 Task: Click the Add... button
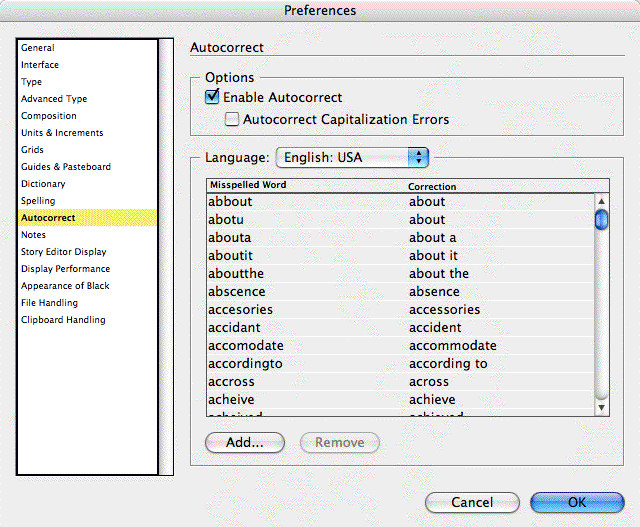coord(244,443)
